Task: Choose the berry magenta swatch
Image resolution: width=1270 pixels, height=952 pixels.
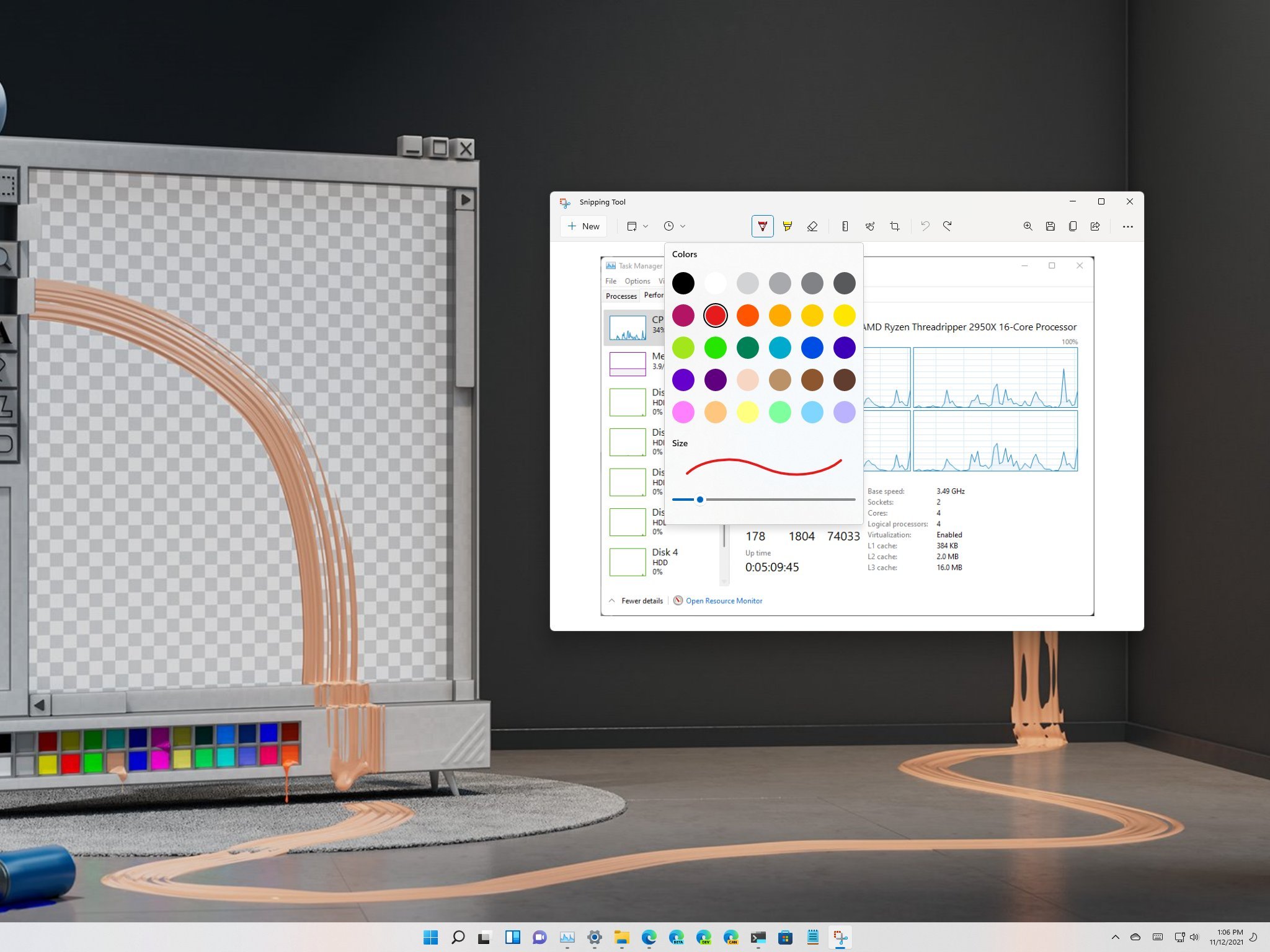Action: [683, 315]
